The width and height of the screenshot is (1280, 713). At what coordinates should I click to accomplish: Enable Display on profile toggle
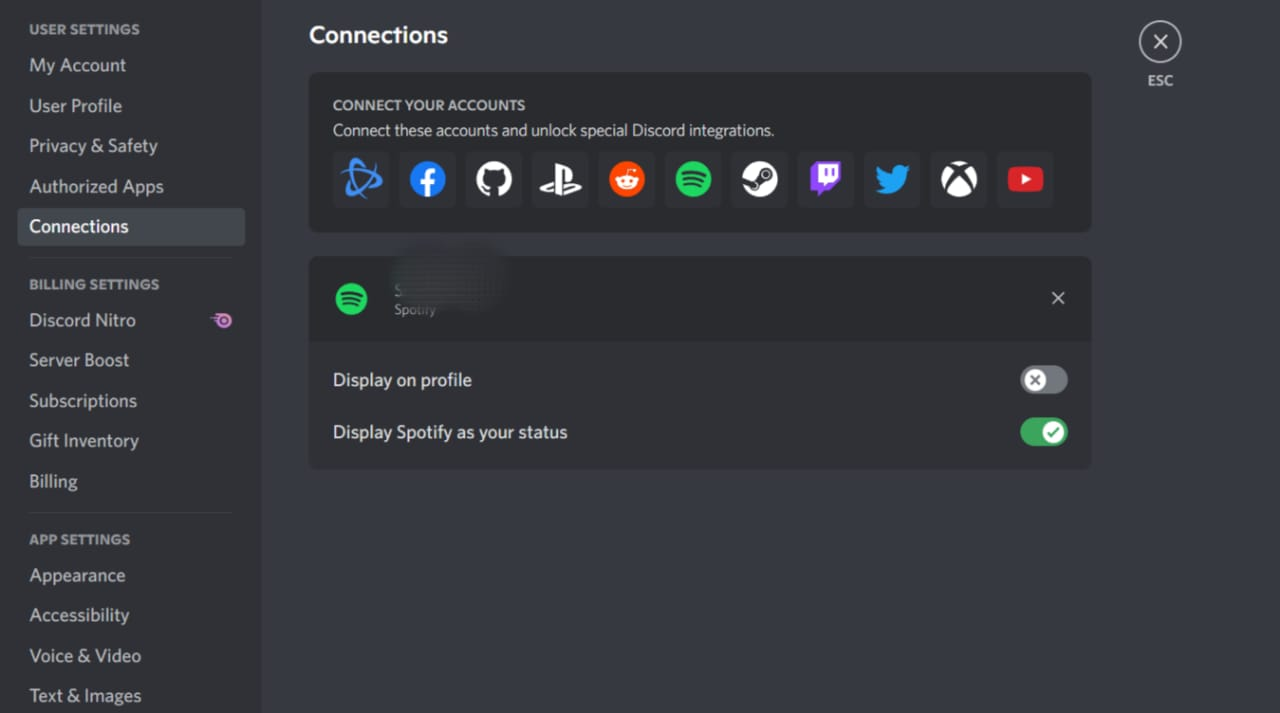coord(1044,380)
